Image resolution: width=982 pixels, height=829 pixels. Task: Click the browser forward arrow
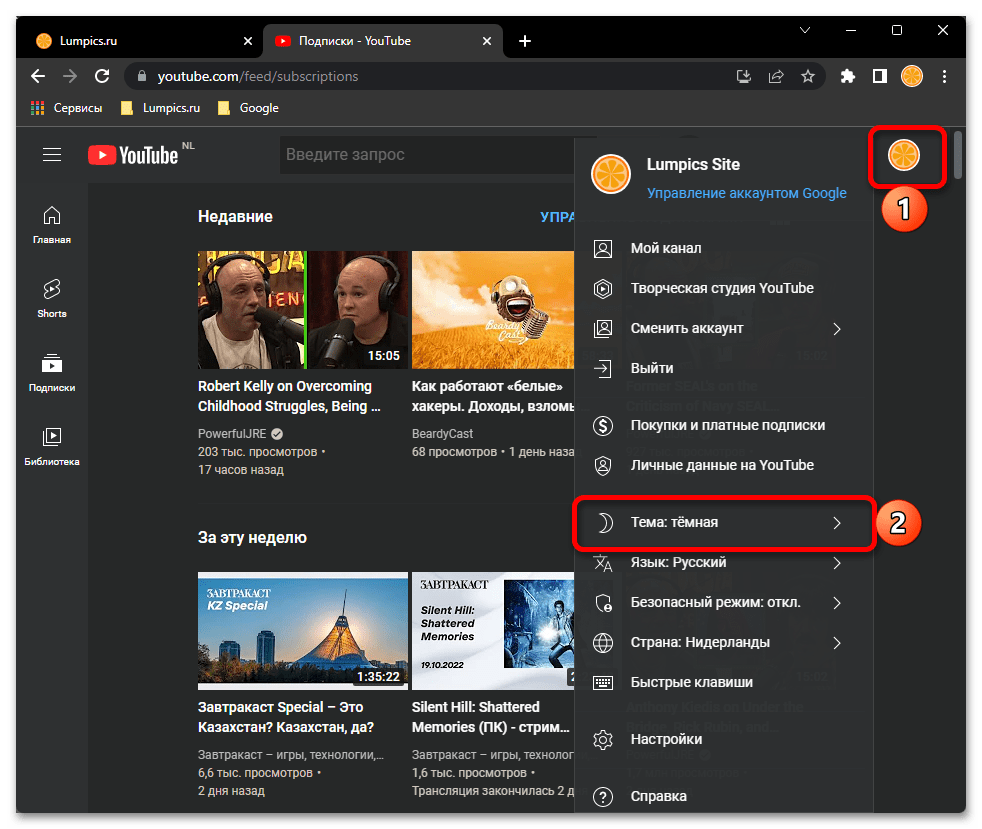pos(70,76)
